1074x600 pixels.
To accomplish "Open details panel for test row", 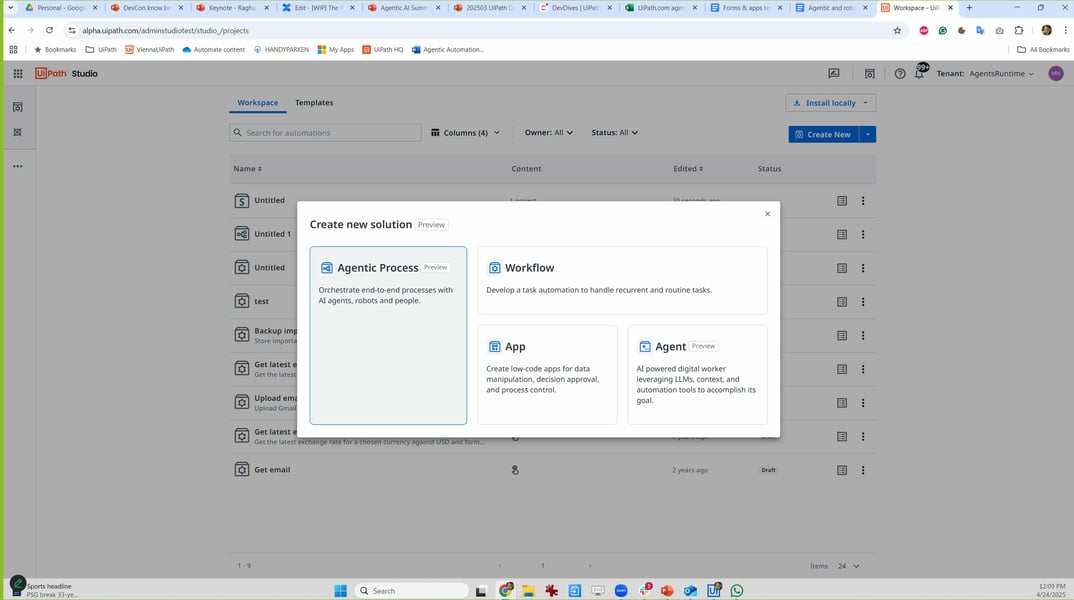I will pos(842,301).
